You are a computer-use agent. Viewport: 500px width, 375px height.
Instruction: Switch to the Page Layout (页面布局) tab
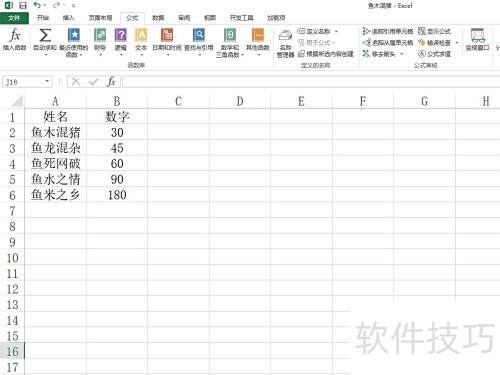pyautogui.click(x=100, y=18)
